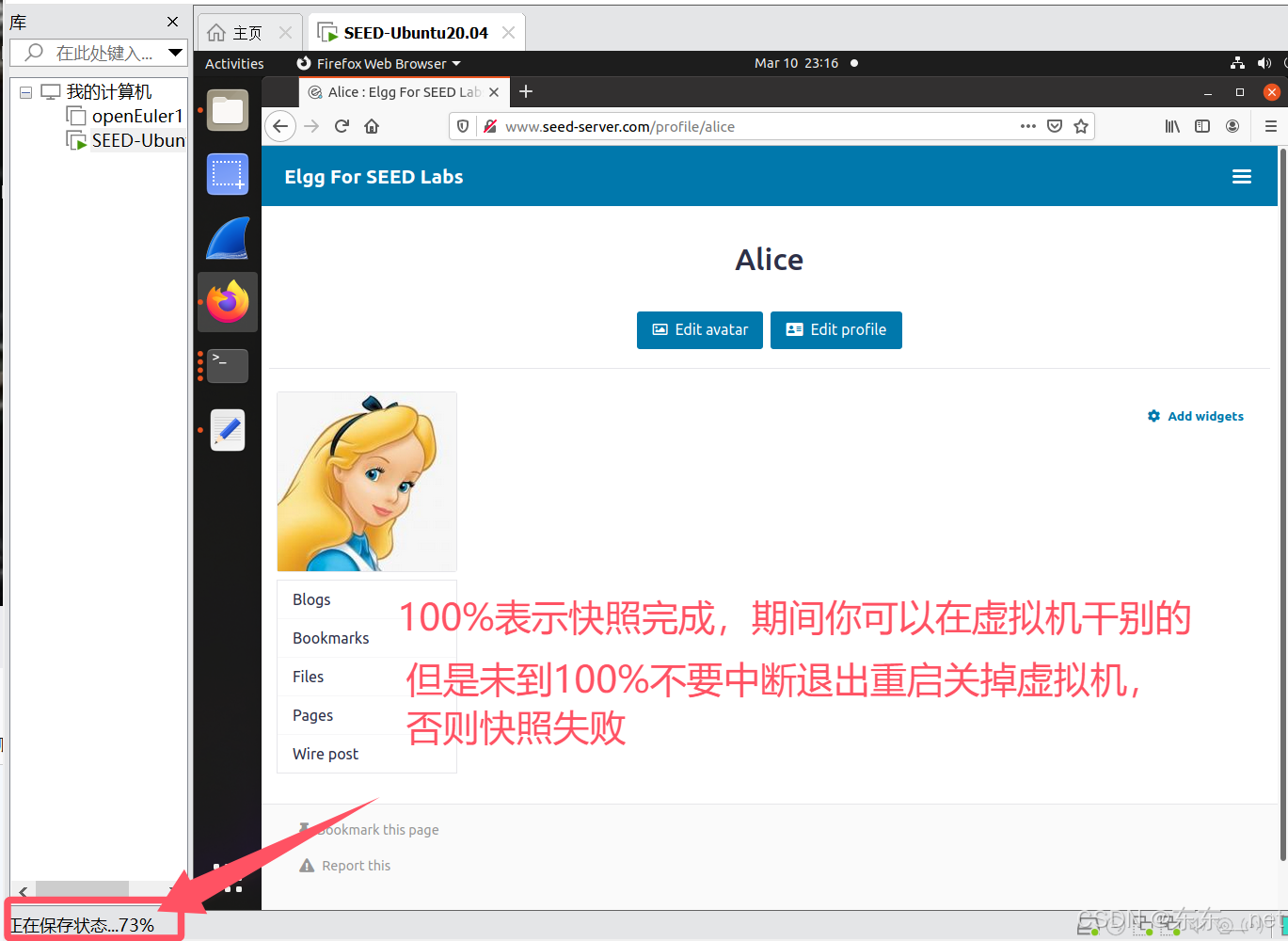
Task: Open page actions three-dot menu
Action: tap(1028, 126)
